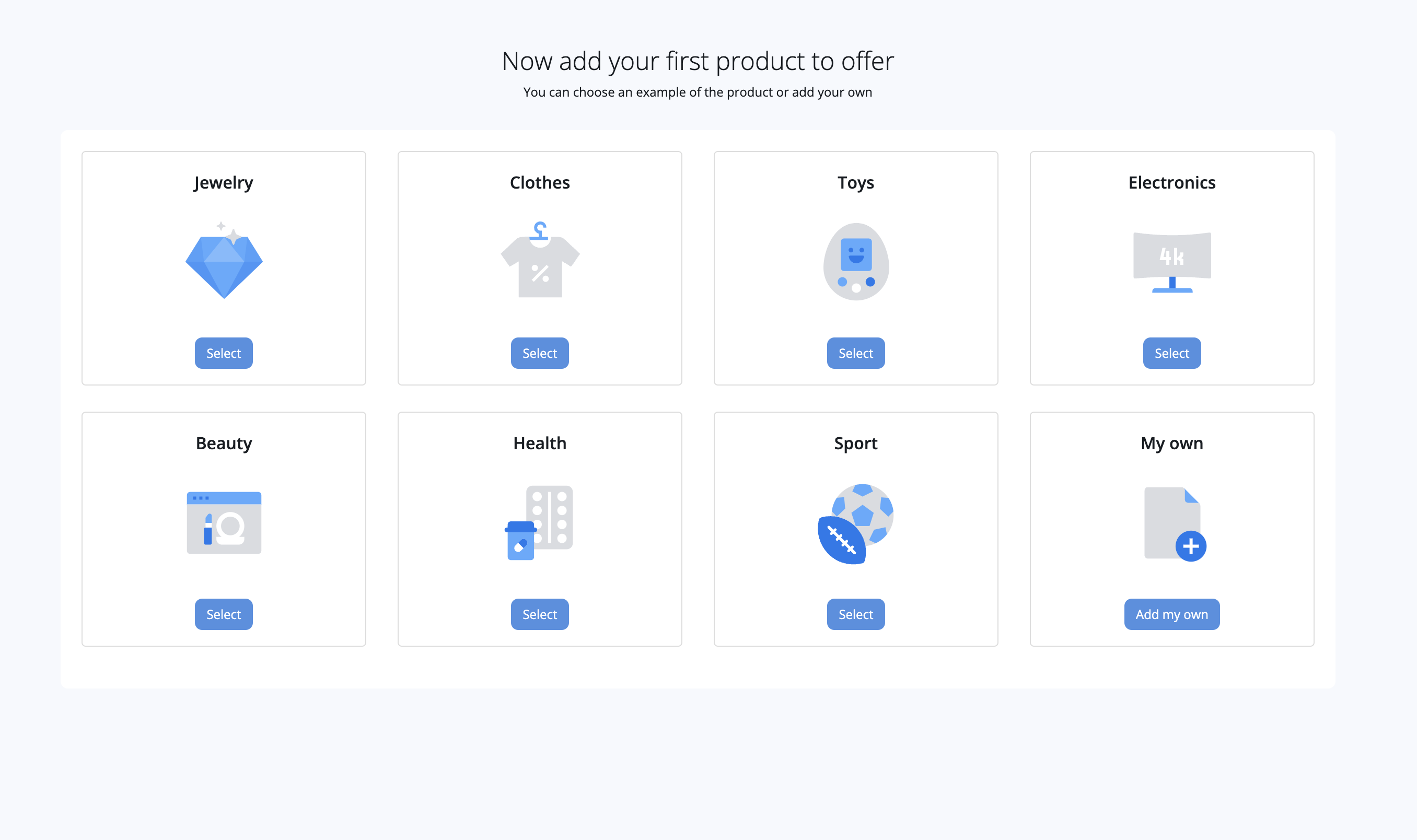Viewport: 1417px width, 840px height.
Task: Click the Health card title text
Action: pyautogui.click(x=540, y=443)
